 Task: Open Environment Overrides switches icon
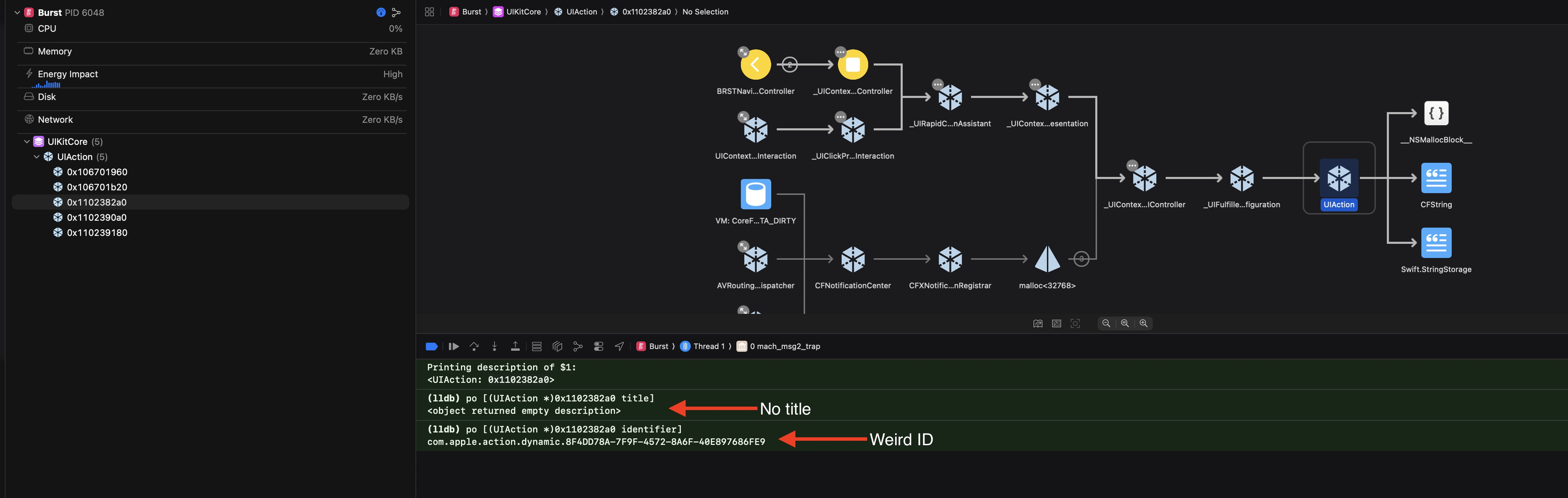click(598, 347)
